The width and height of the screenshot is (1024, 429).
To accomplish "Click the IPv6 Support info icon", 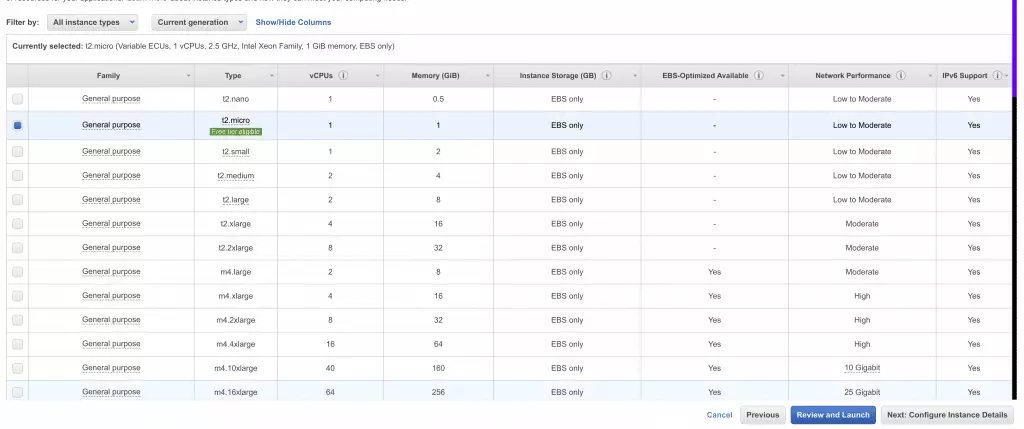I will [996, 76].
